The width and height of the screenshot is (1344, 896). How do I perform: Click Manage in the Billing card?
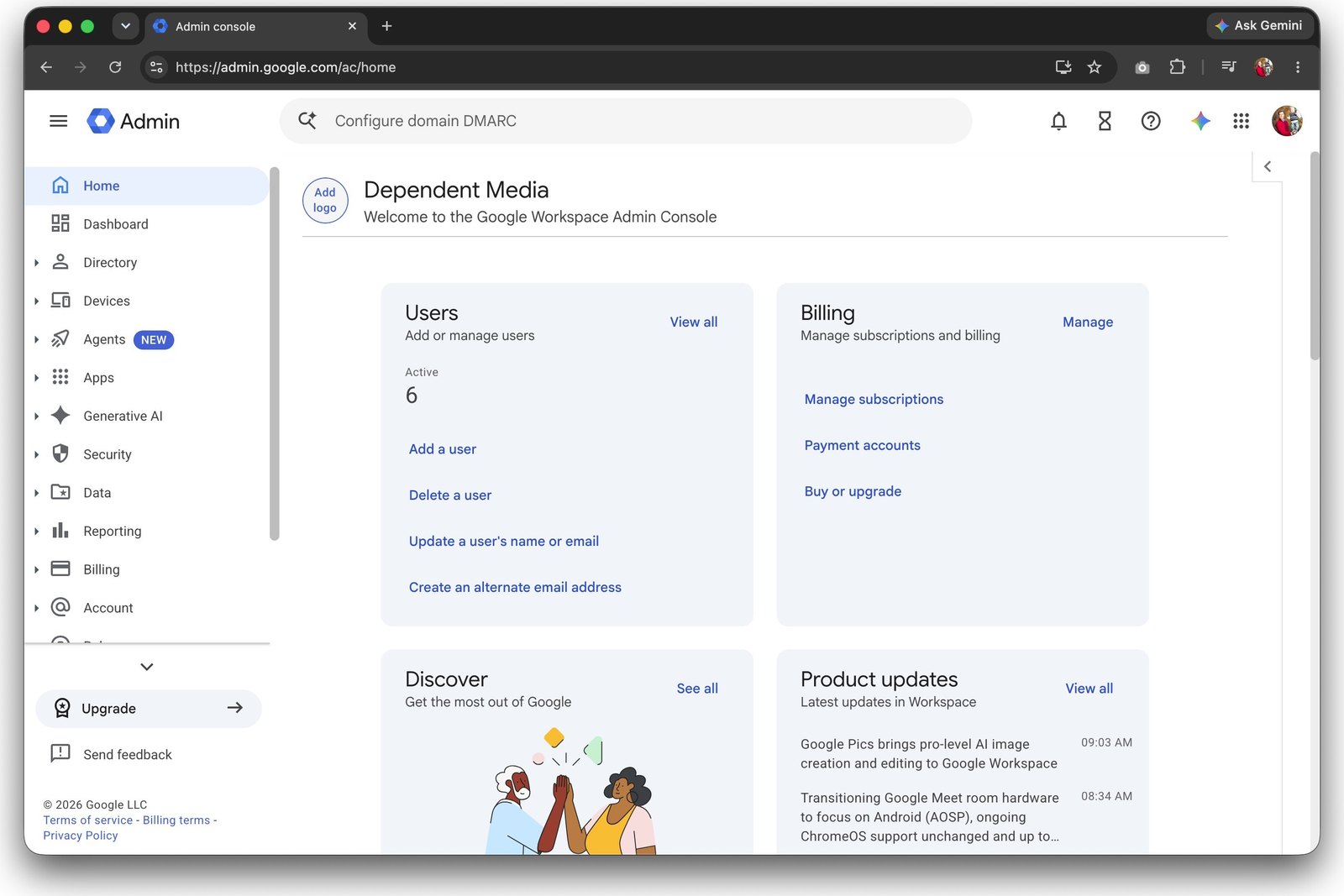(1088, 322)
